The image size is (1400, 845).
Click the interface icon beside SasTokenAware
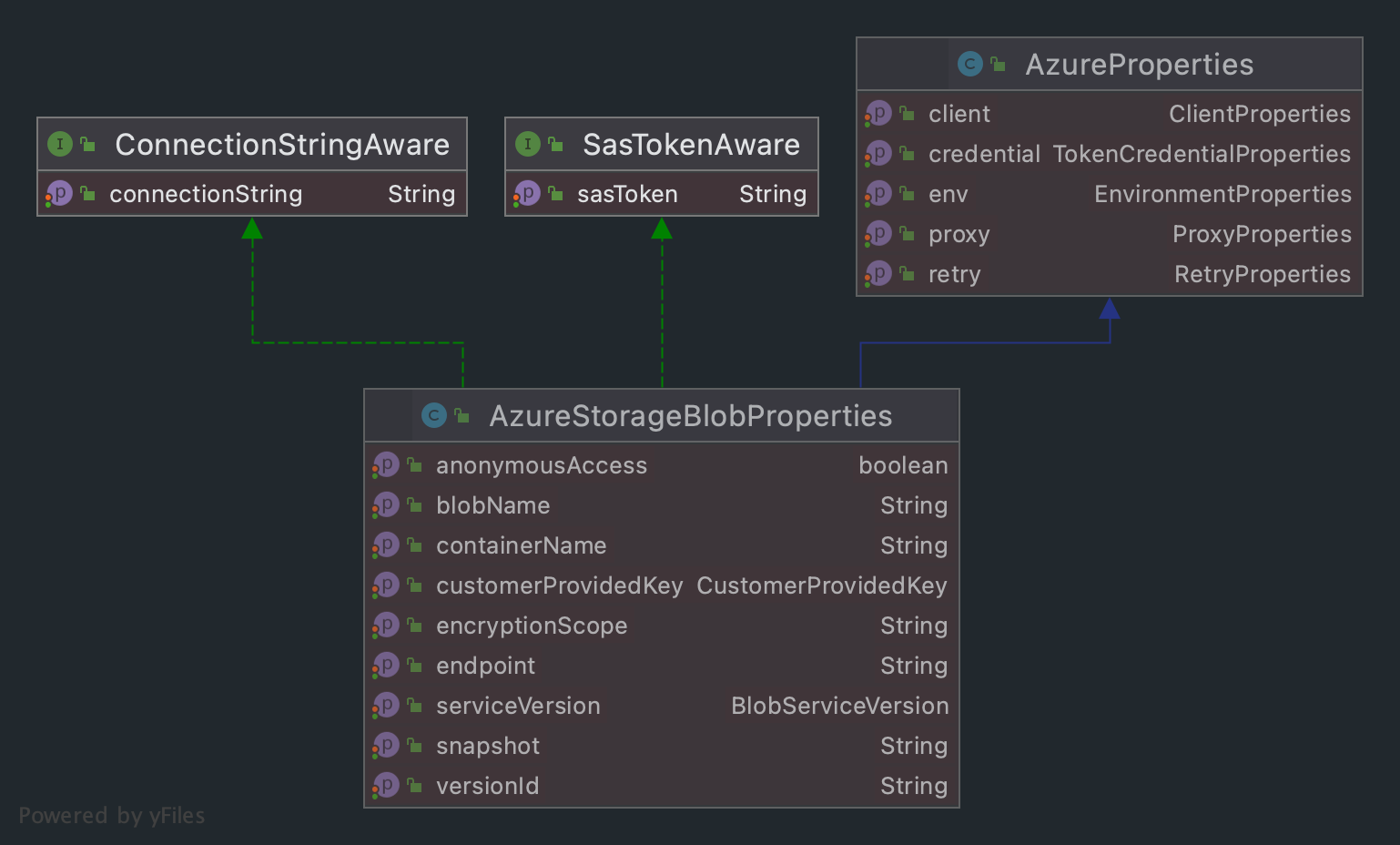pyautogui.click(x=527, y=144)
